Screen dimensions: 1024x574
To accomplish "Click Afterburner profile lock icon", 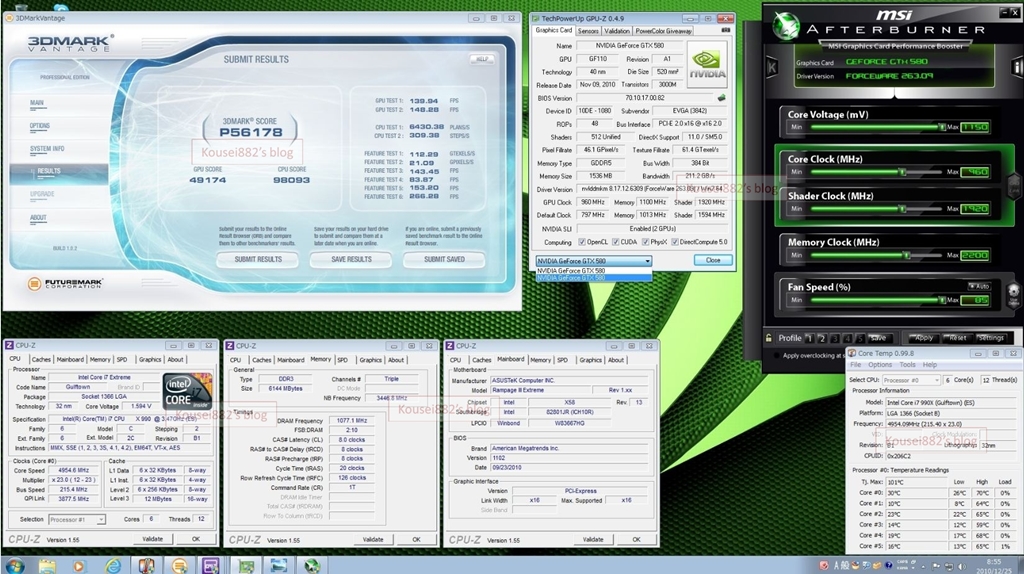I will (769, 338).
